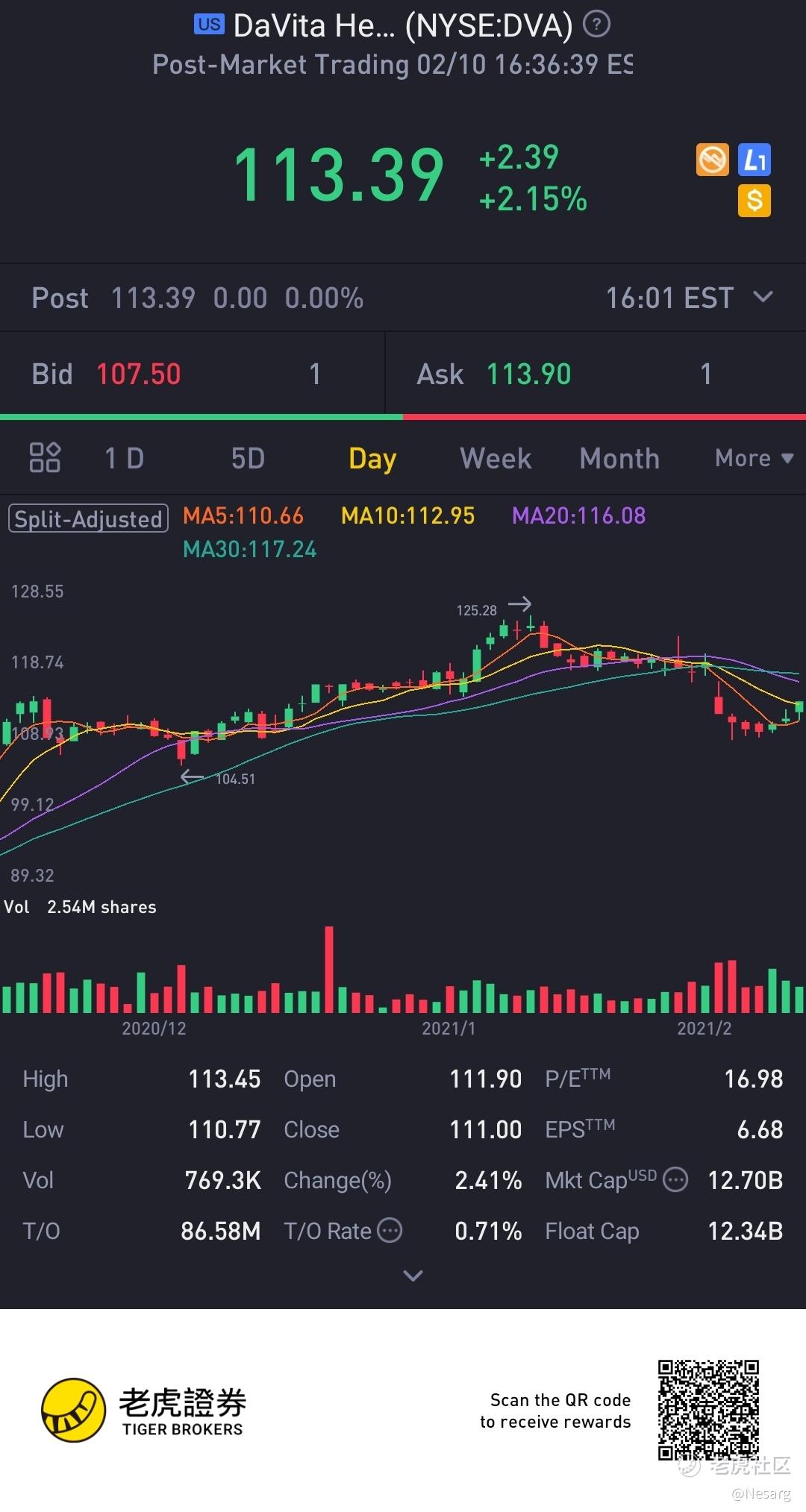Tap the Vol value 769.3K

223,1180
